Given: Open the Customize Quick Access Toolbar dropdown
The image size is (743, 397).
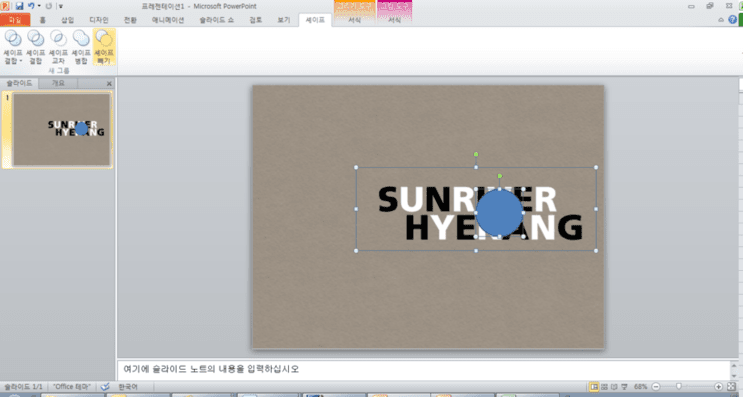Looking at the screenshot, I should [61, 6].
